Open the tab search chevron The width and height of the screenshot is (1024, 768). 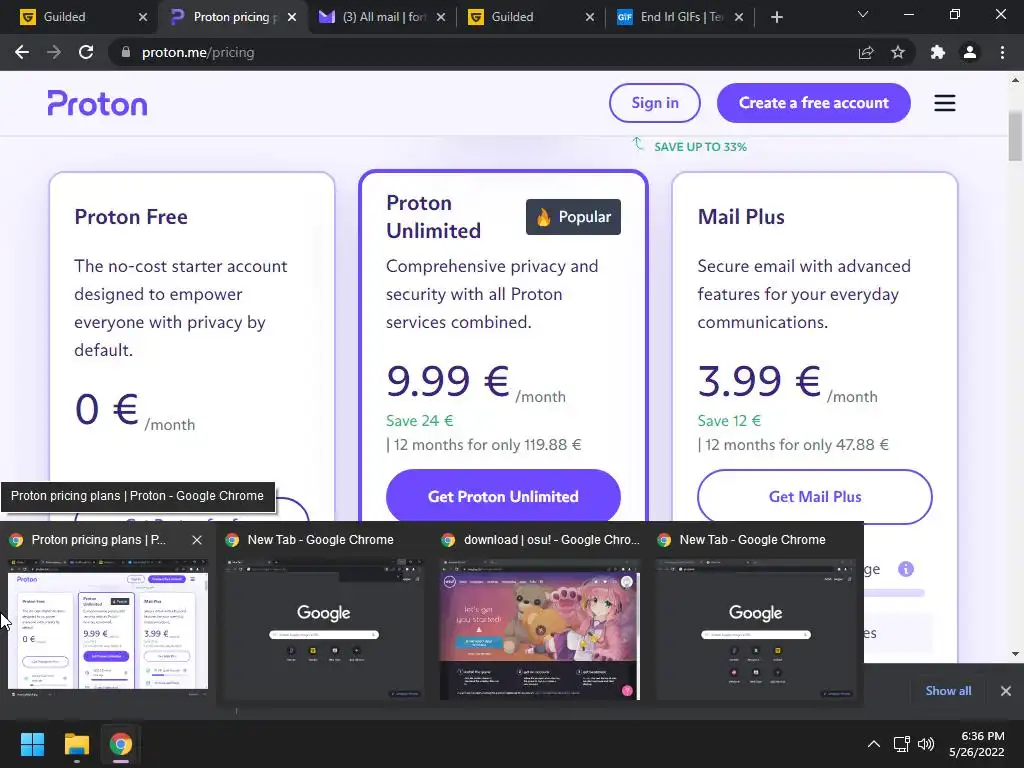863,14
